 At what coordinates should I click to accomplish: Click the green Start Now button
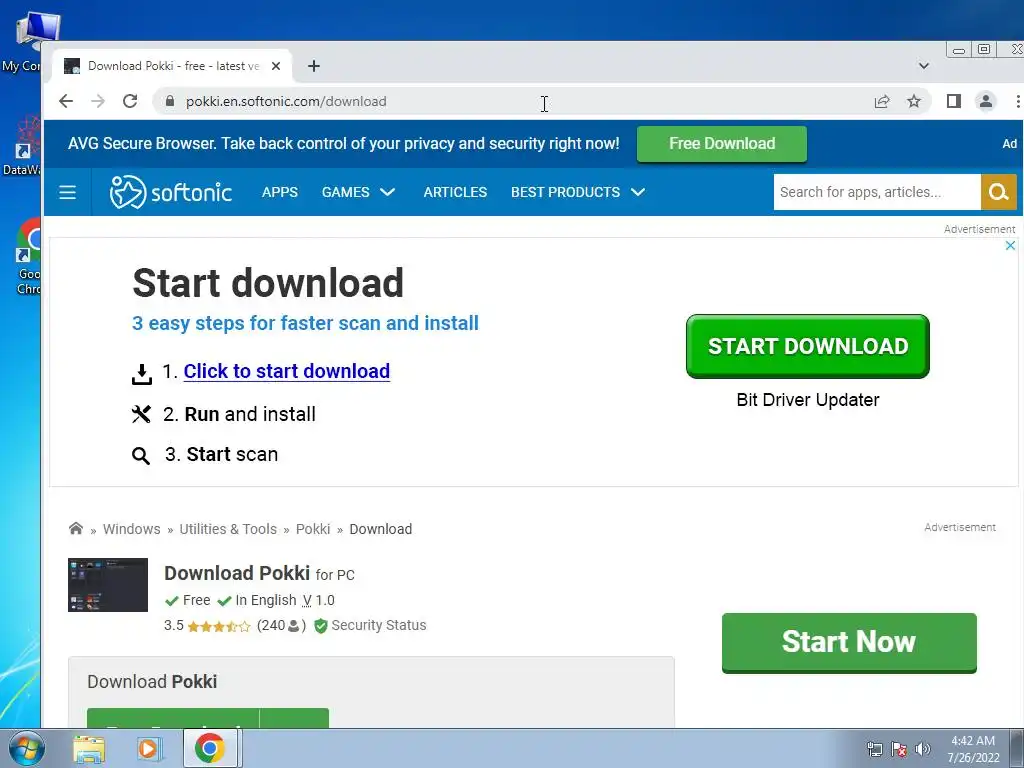(849, 643)
